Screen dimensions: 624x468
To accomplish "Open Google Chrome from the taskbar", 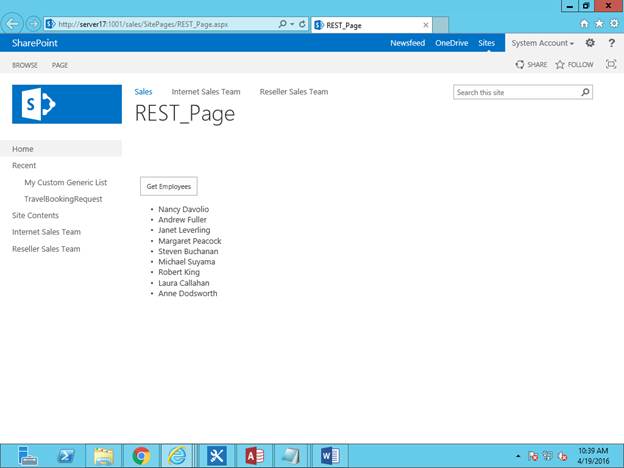I will pos(141,456).
